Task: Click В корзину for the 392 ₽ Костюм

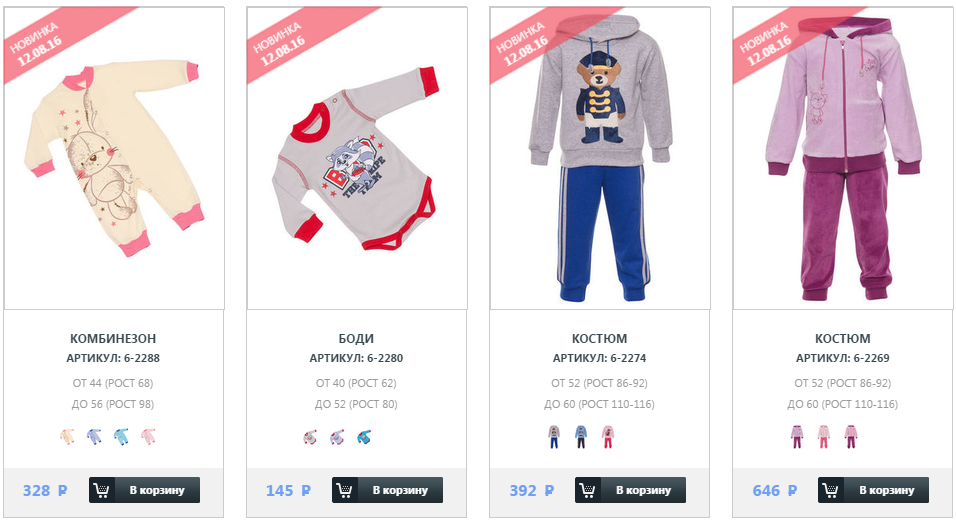Action: click(x=630, y=490)
